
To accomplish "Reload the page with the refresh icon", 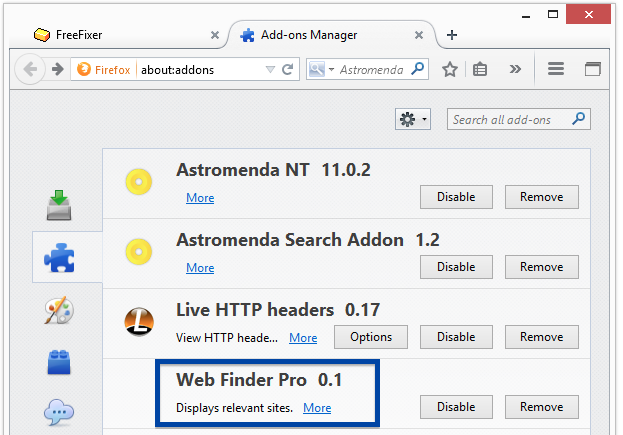I will 288,70.
